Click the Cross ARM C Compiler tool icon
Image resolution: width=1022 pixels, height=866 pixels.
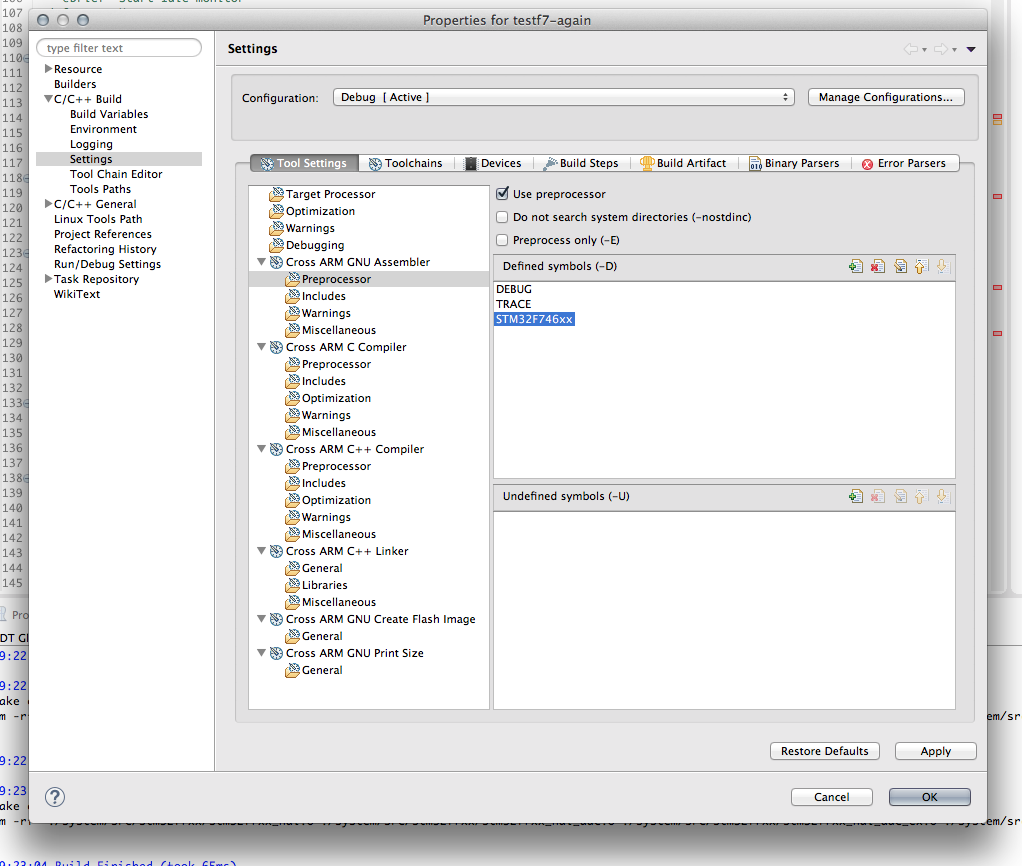(276, 347)
